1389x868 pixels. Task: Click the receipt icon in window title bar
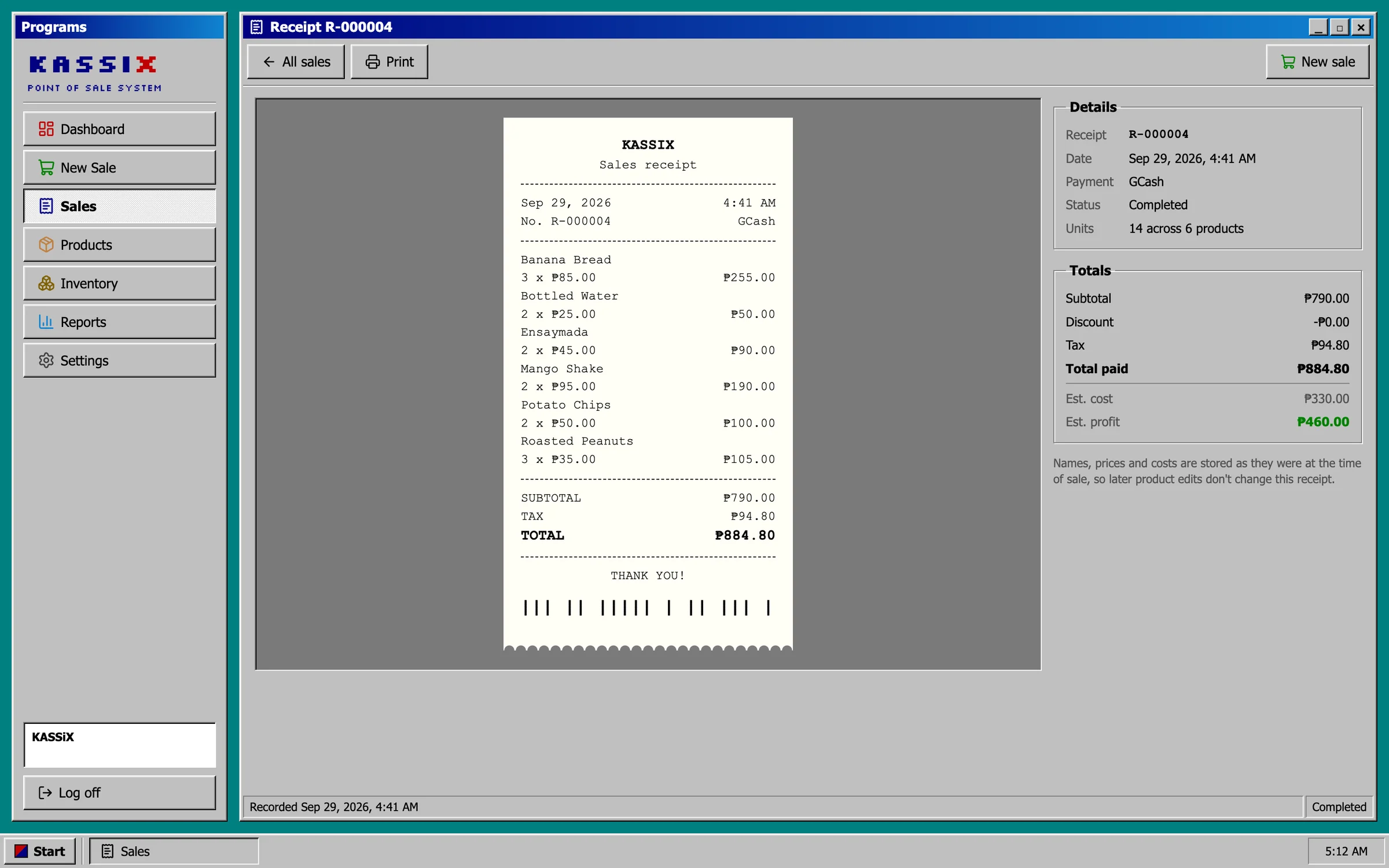coord(256,27)
